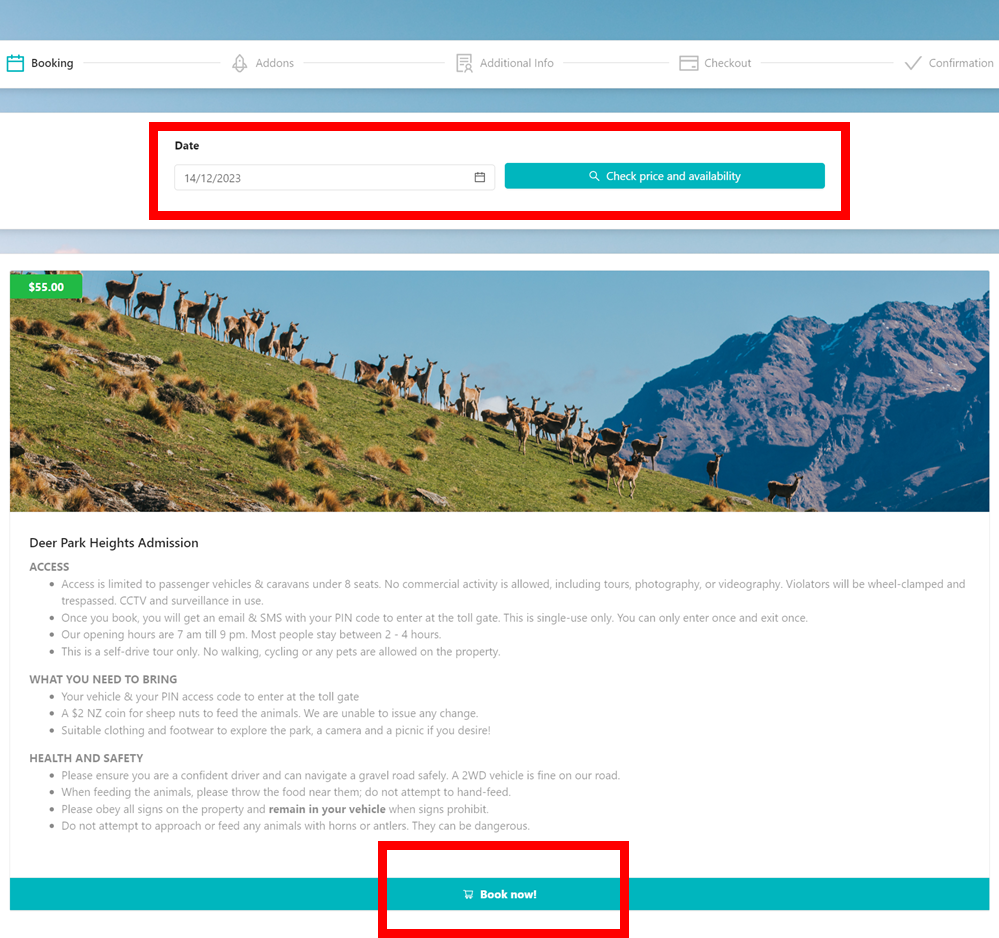Click the deer hillside banner photo
Viewport: 999px width, 938px height.
click(x=500, y=391)
